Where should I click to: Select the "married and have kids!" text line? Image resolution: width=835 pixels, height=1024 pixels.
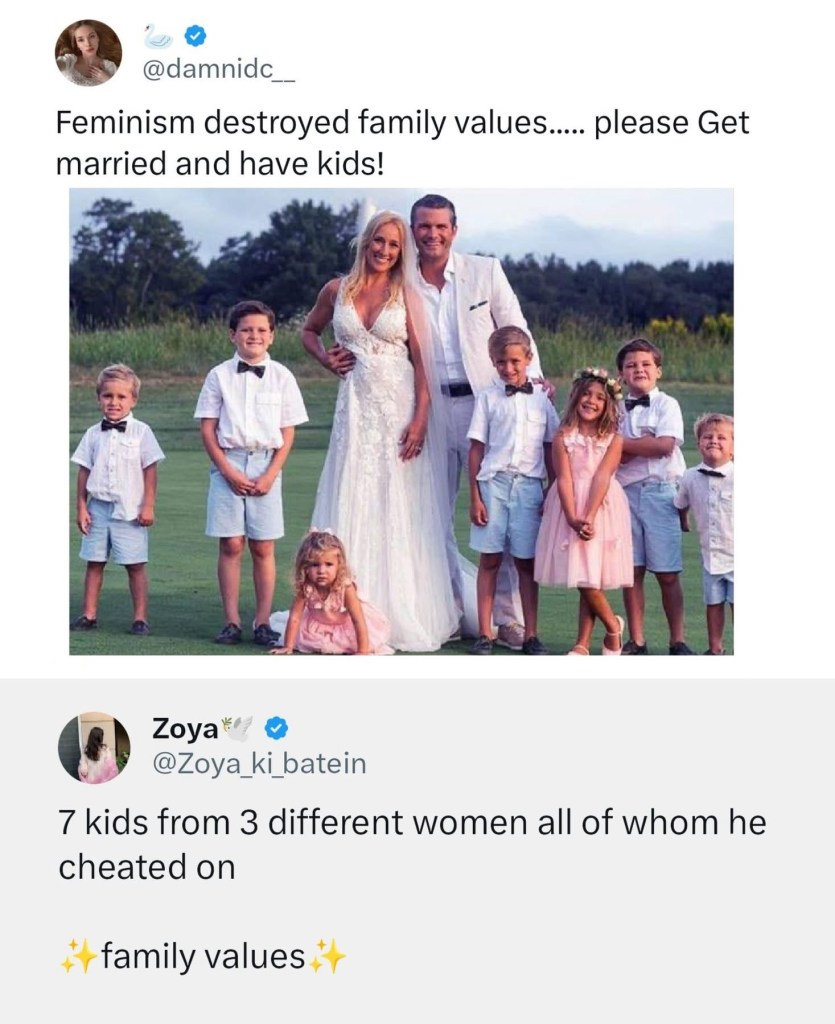(220, 164)
